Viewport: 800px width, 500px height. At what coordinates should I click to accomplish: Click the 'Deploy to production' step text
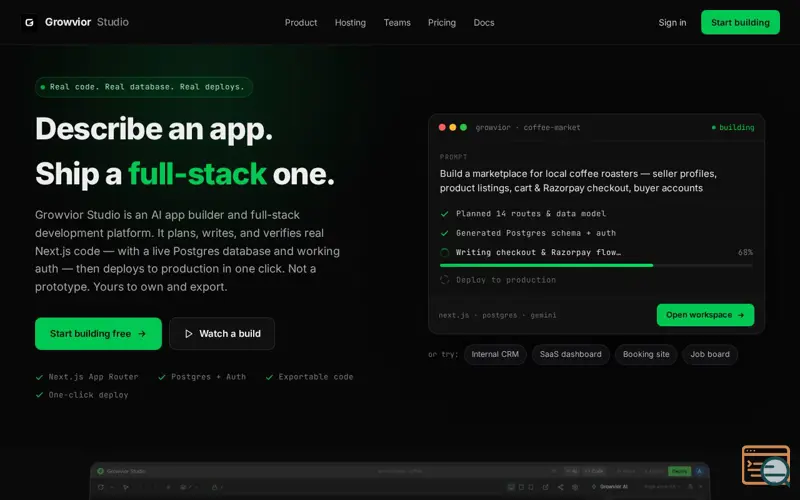tap(506, 280)
